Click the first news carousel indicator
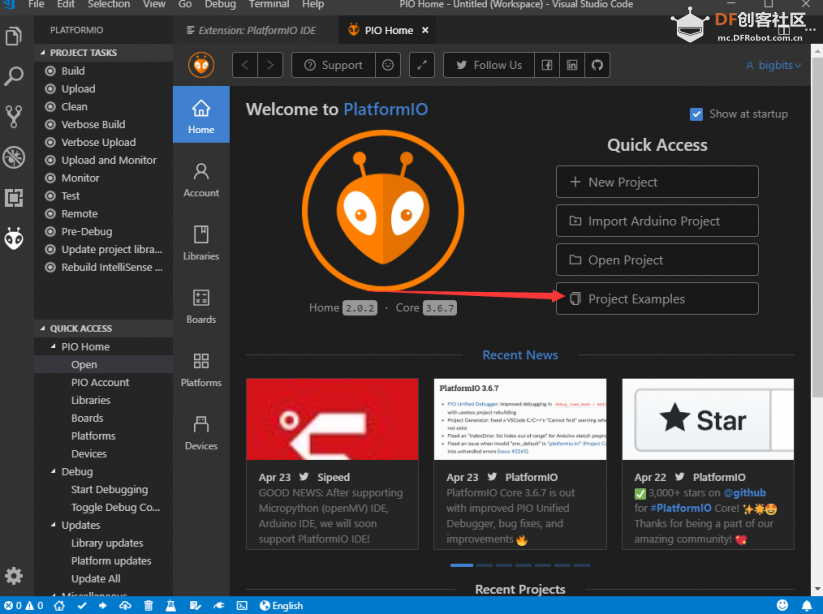This screenshot has width=823, height=614. point(462,565)
